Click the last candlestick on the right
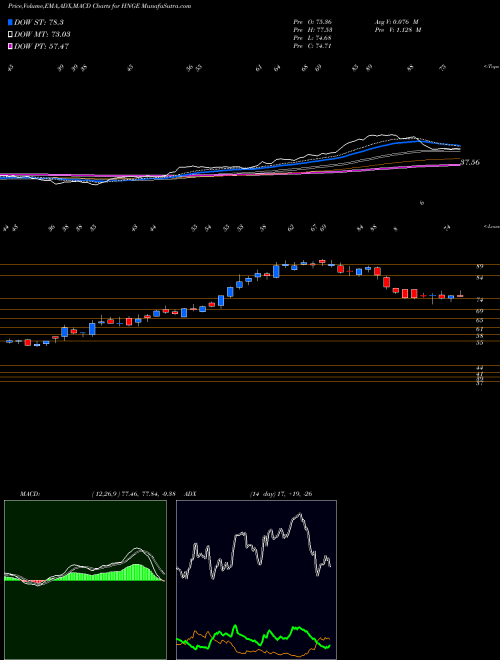Image resolution: width=500 pixels, height=660 pixels. 460,295
